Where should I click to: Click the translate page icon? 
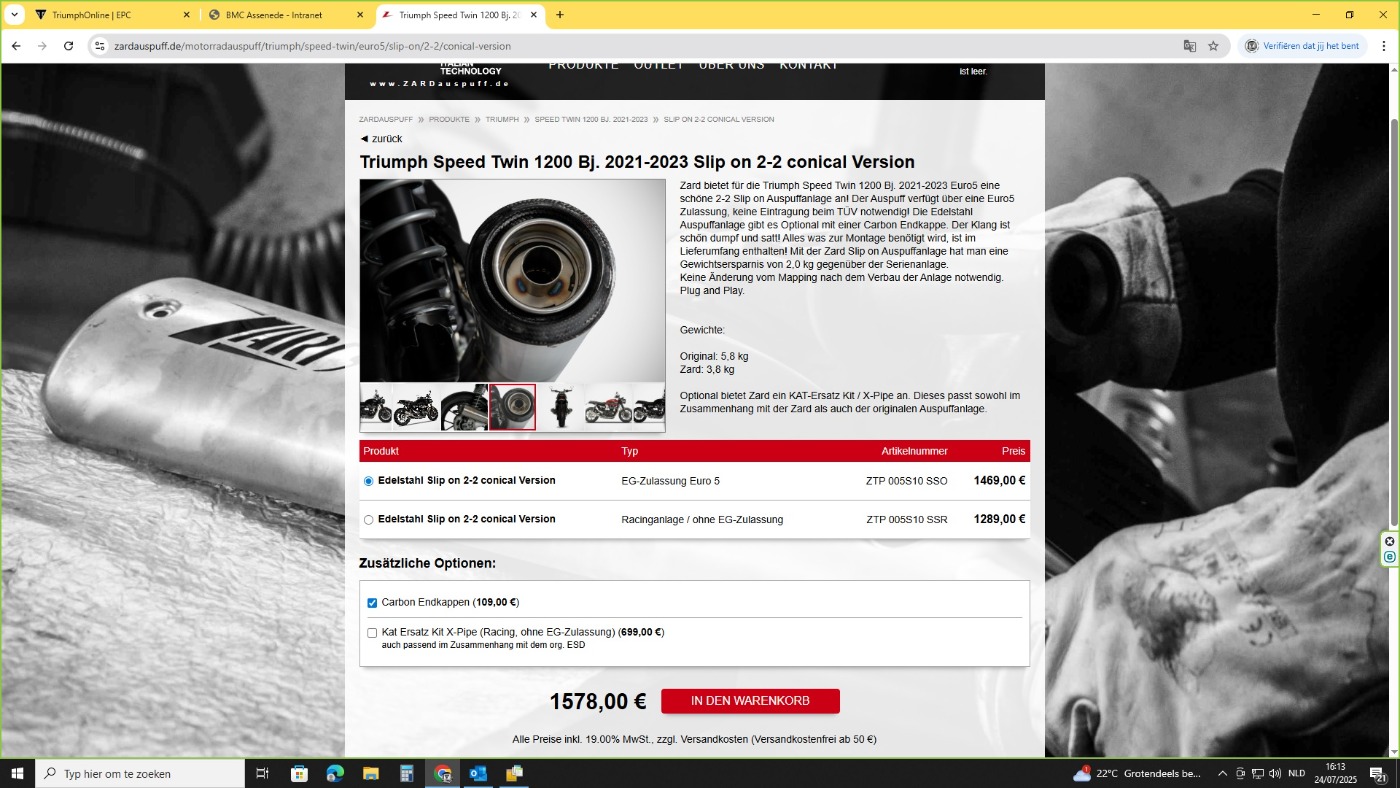click(1189, 46)
